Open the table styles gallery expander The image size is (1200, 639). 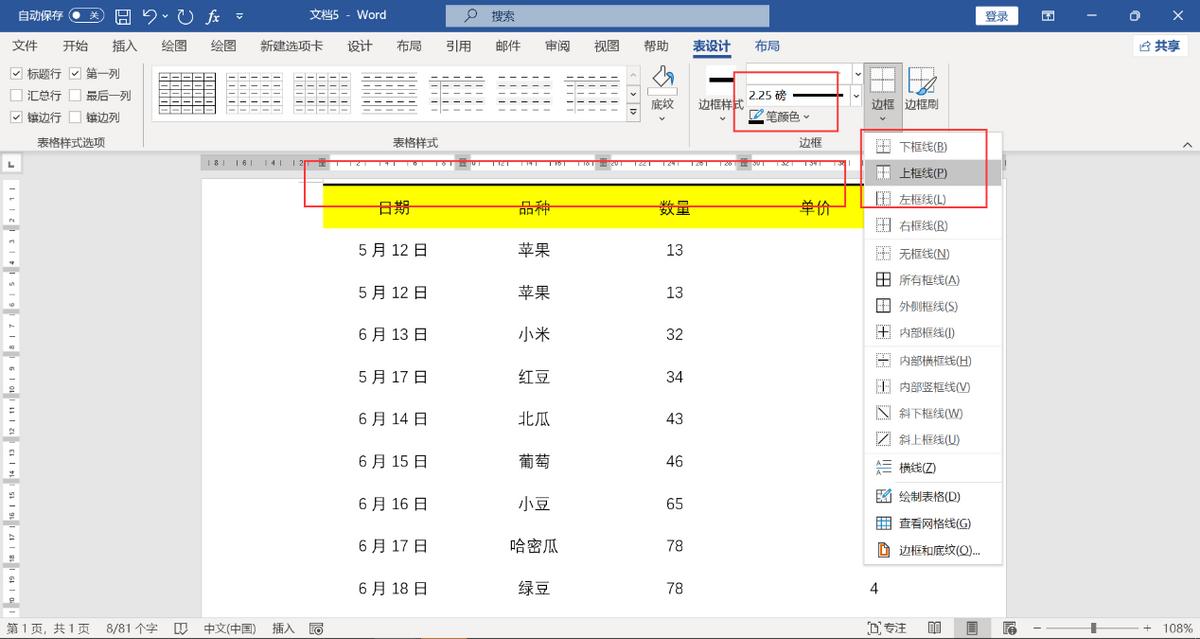(x=632, y=111)
